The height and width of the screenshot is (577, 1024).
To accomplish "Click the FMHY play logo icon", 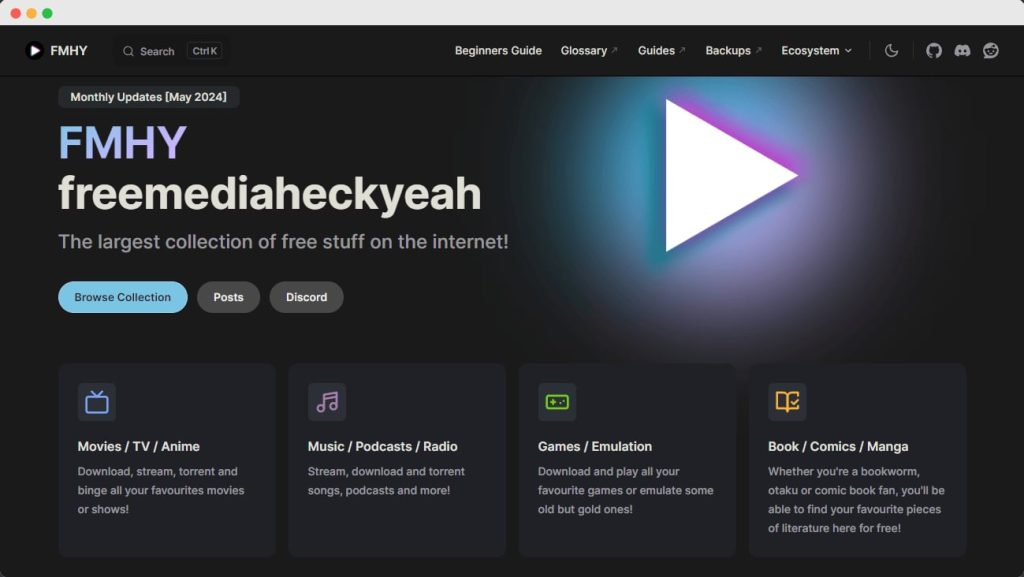I will click(x=34, y=51).
